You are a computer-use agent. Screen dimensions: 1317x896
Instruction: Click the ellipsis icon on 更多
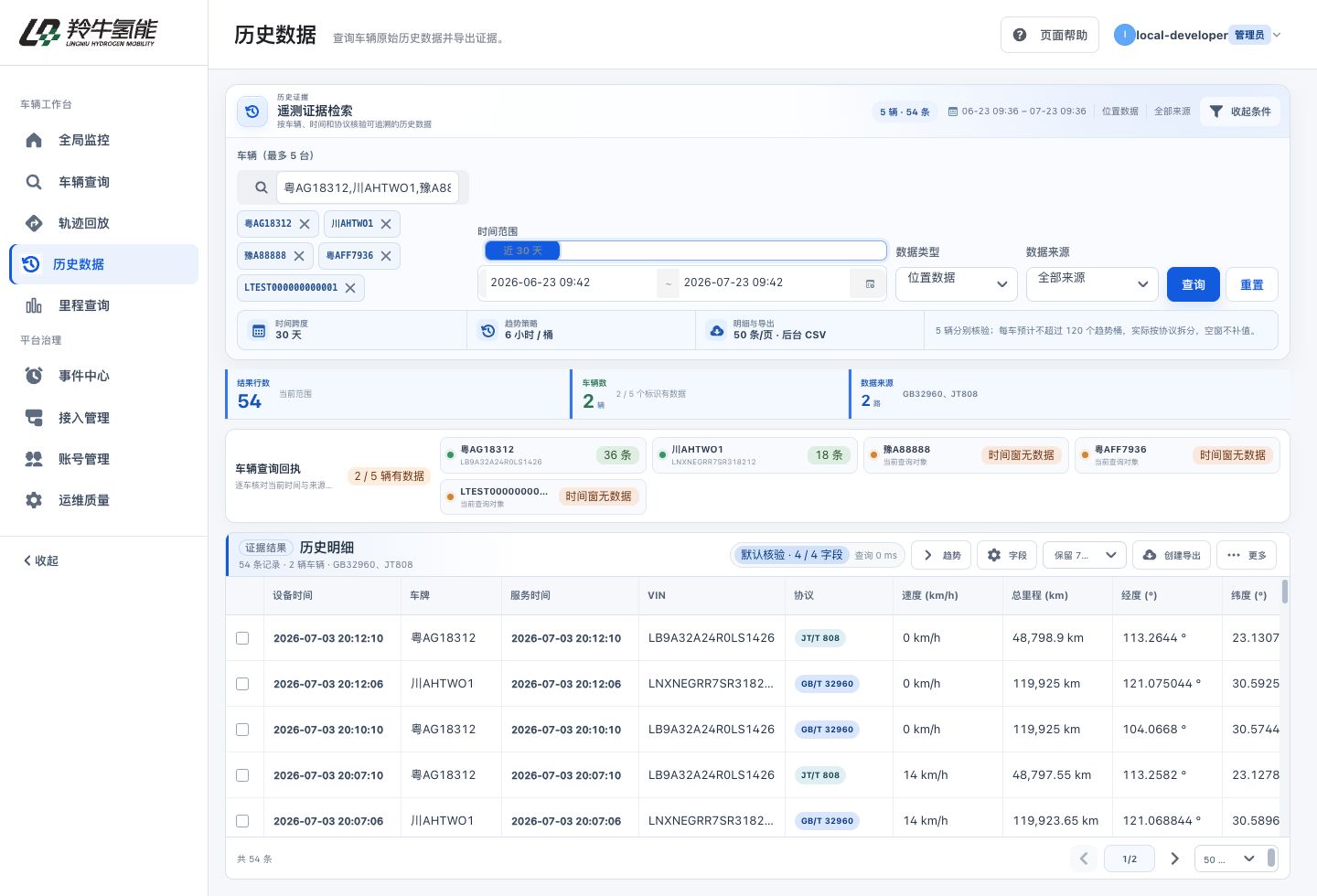pyautogui.click(x=1234, y=555)
